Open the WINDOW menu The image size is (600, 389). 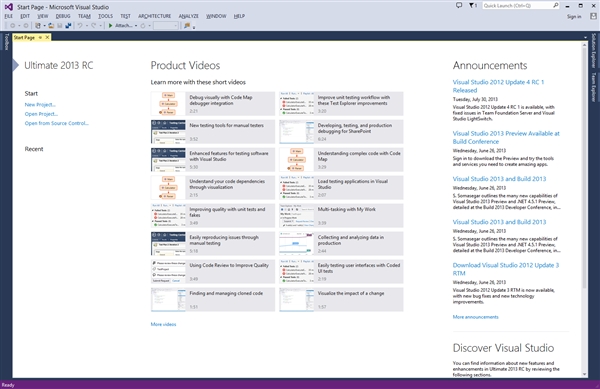pyautogui.click(x=216, y=16)
